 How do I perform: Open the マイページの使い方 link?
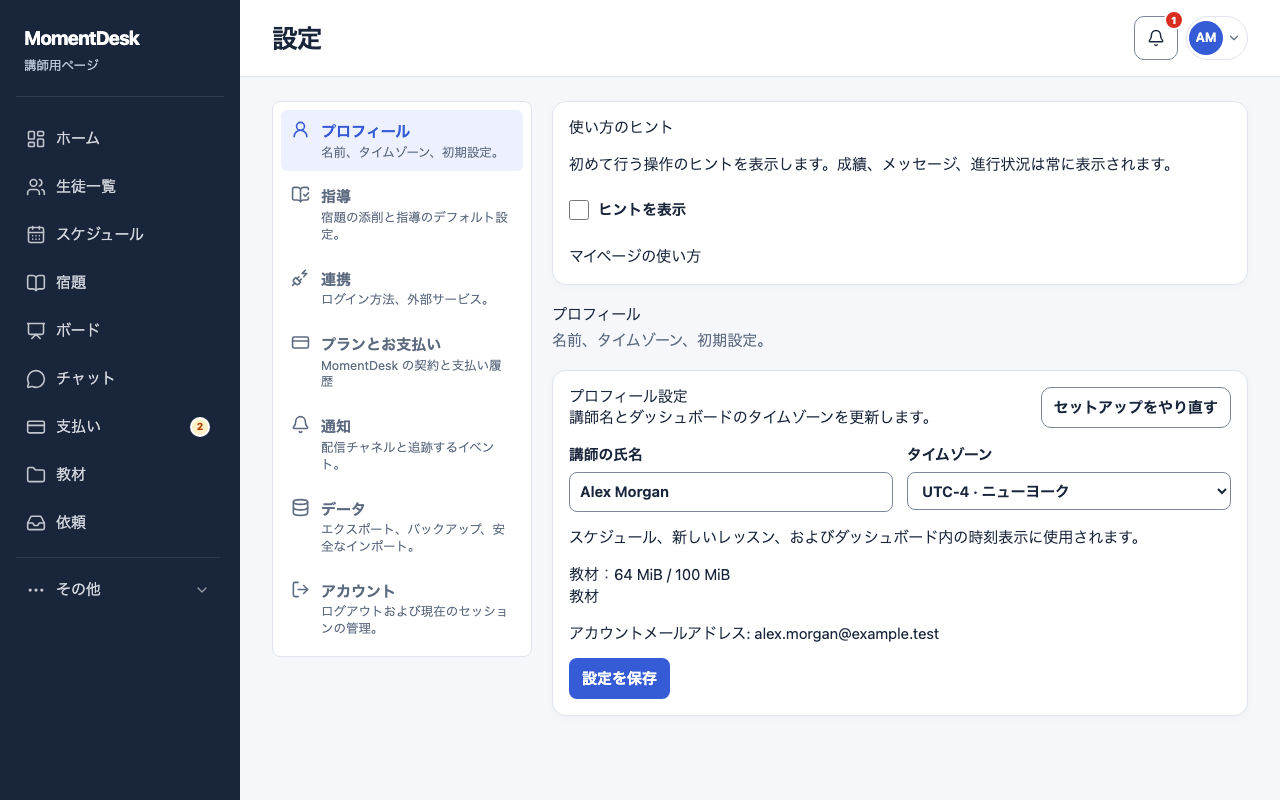[x=635, y=256]
